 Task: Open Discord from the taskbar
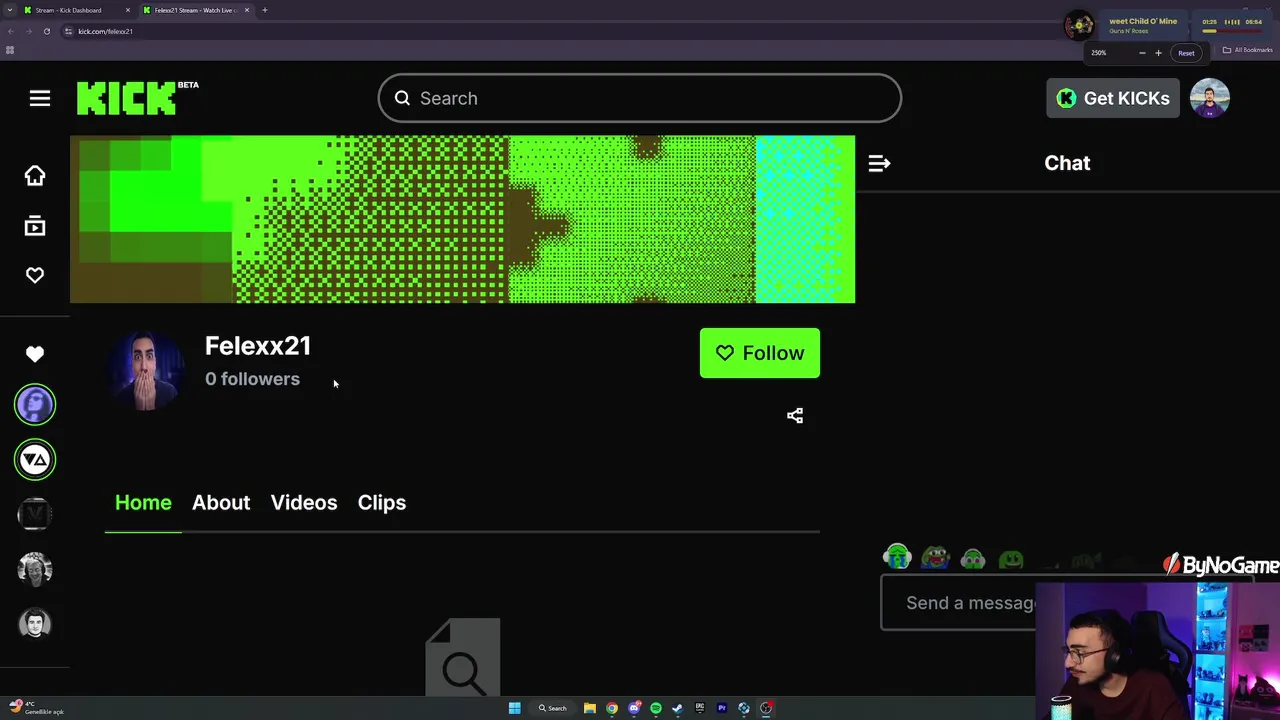(634, 708)
